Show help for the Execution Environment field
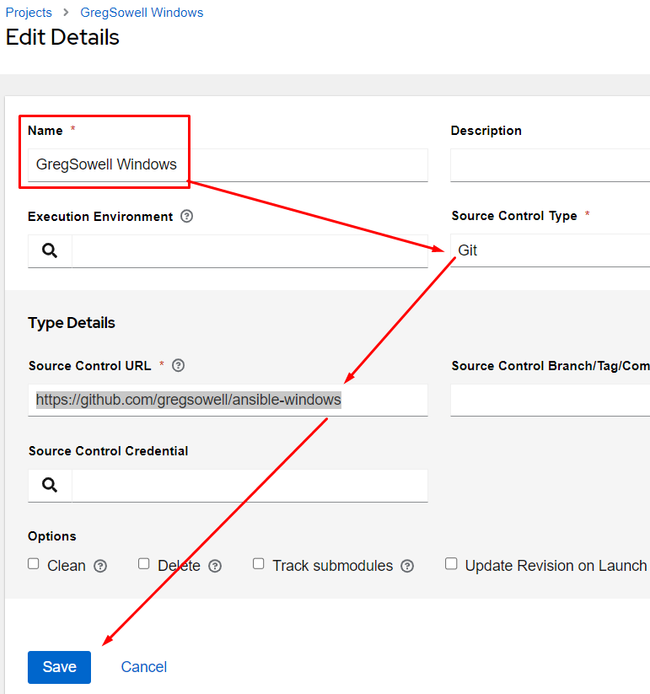The width and height of the screenshot is (650, 694). pyautogui.click(x=187, y=216)
